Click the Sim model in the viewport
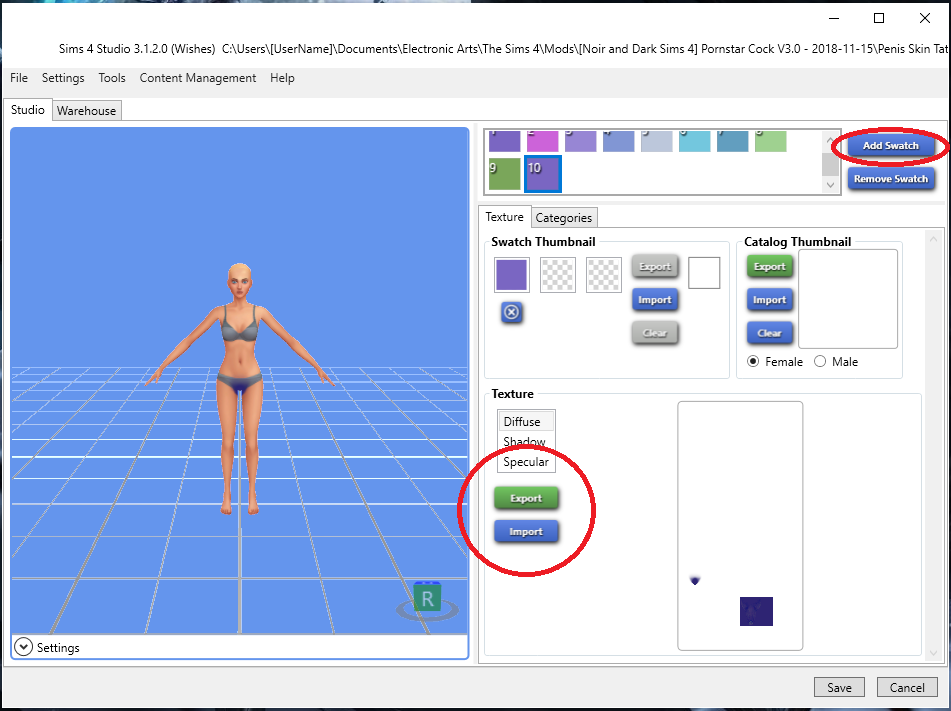Image resolution: width=951 pixels, height=711 pixels. (240, 388)
